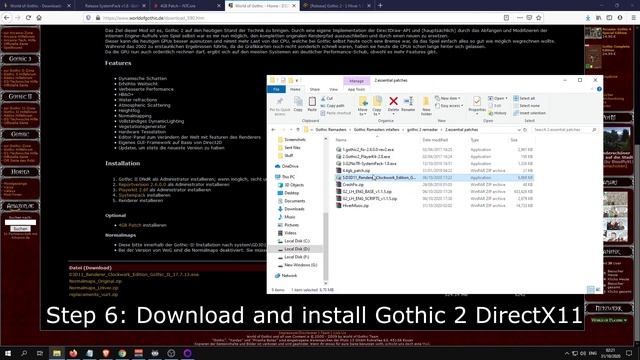Viewport: 640px width, 360px height.
Task: Click Select none in the Select group
Action: [527, 106]
